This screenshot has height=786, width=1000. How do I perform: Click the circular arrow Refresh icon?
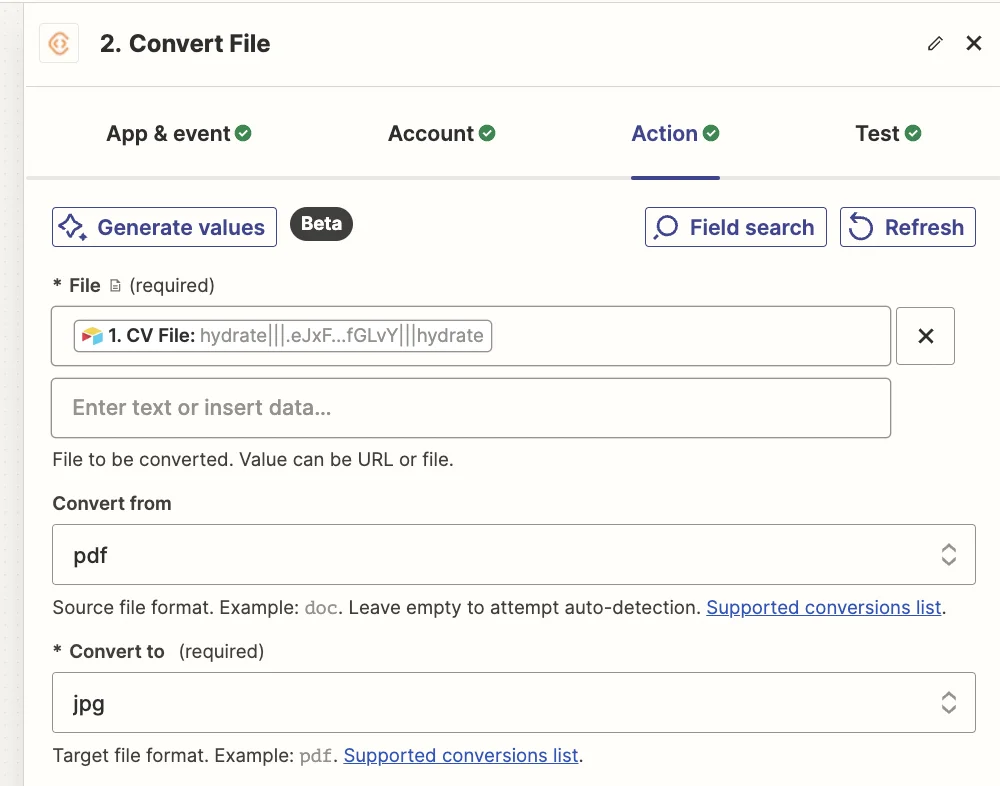point(861,228)
